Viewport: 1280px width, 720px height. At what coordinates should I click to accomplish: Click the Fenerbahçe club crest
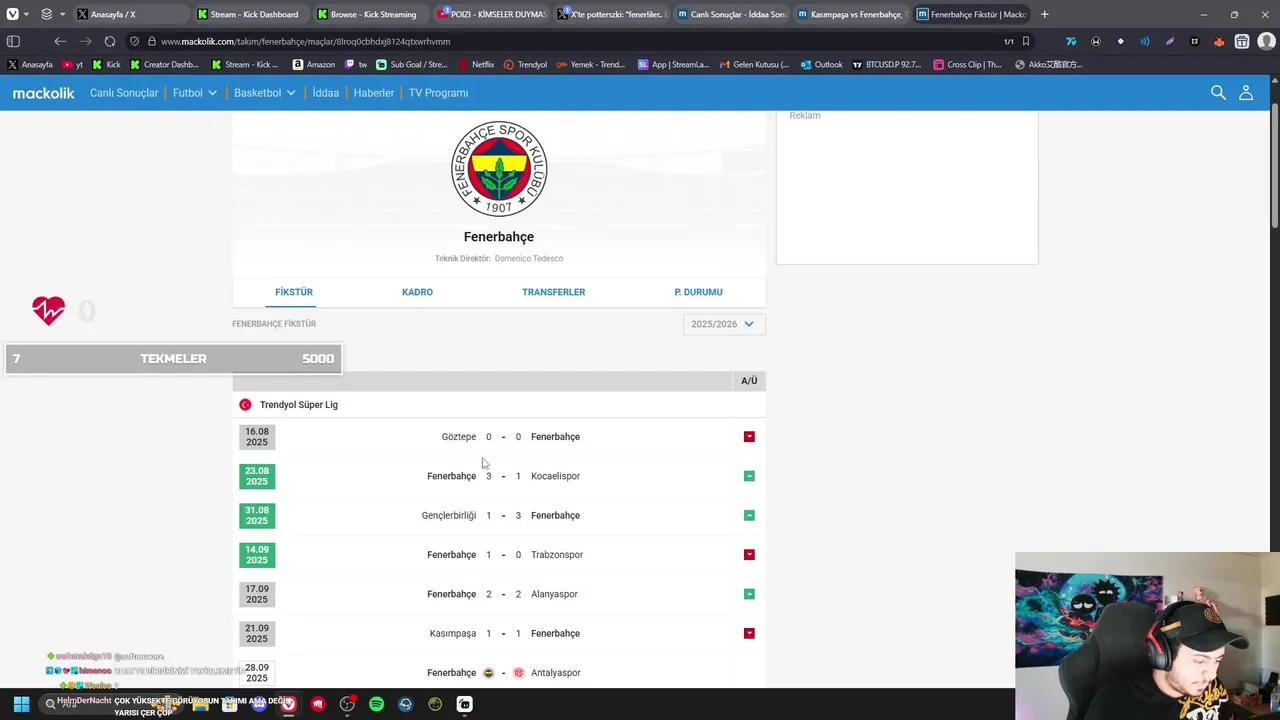[499, 168]
